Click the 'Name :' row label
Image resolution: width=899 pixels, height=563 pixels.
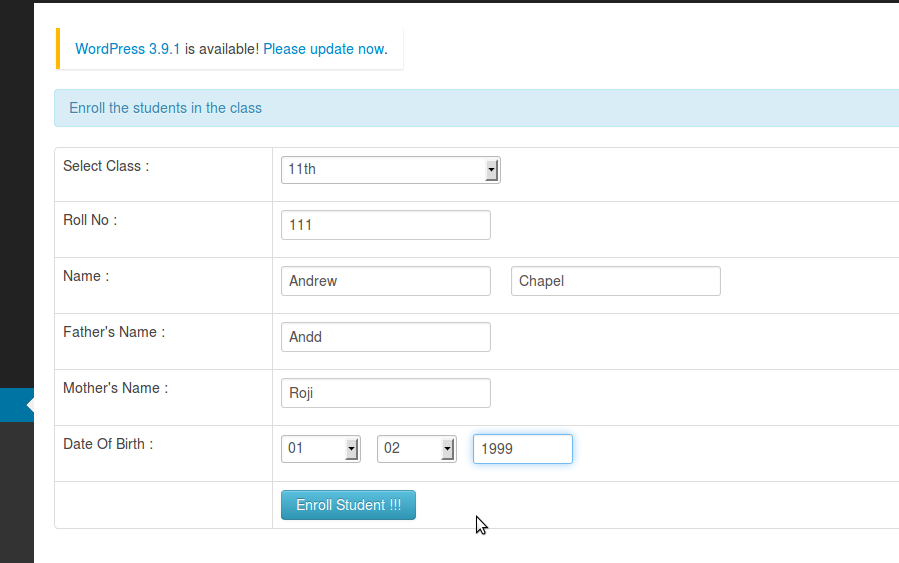point(86,276)
